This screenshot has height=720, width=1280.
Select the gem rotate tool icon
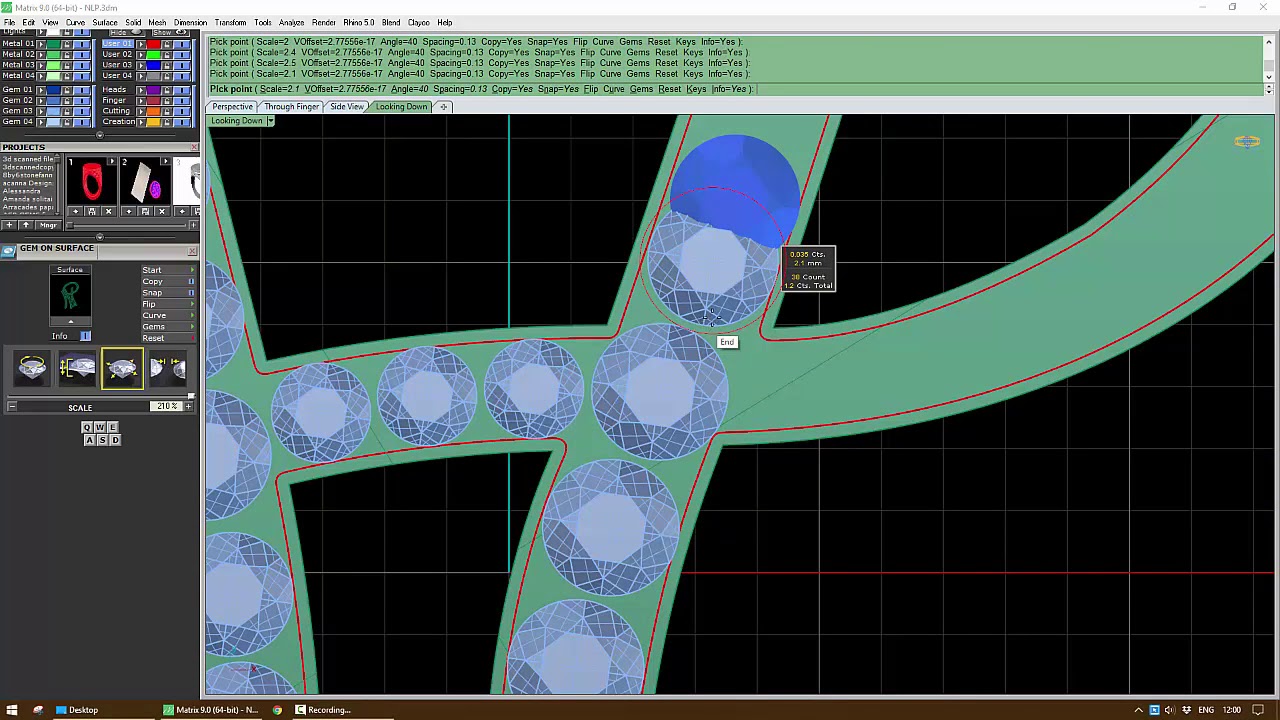coord(32,368)
